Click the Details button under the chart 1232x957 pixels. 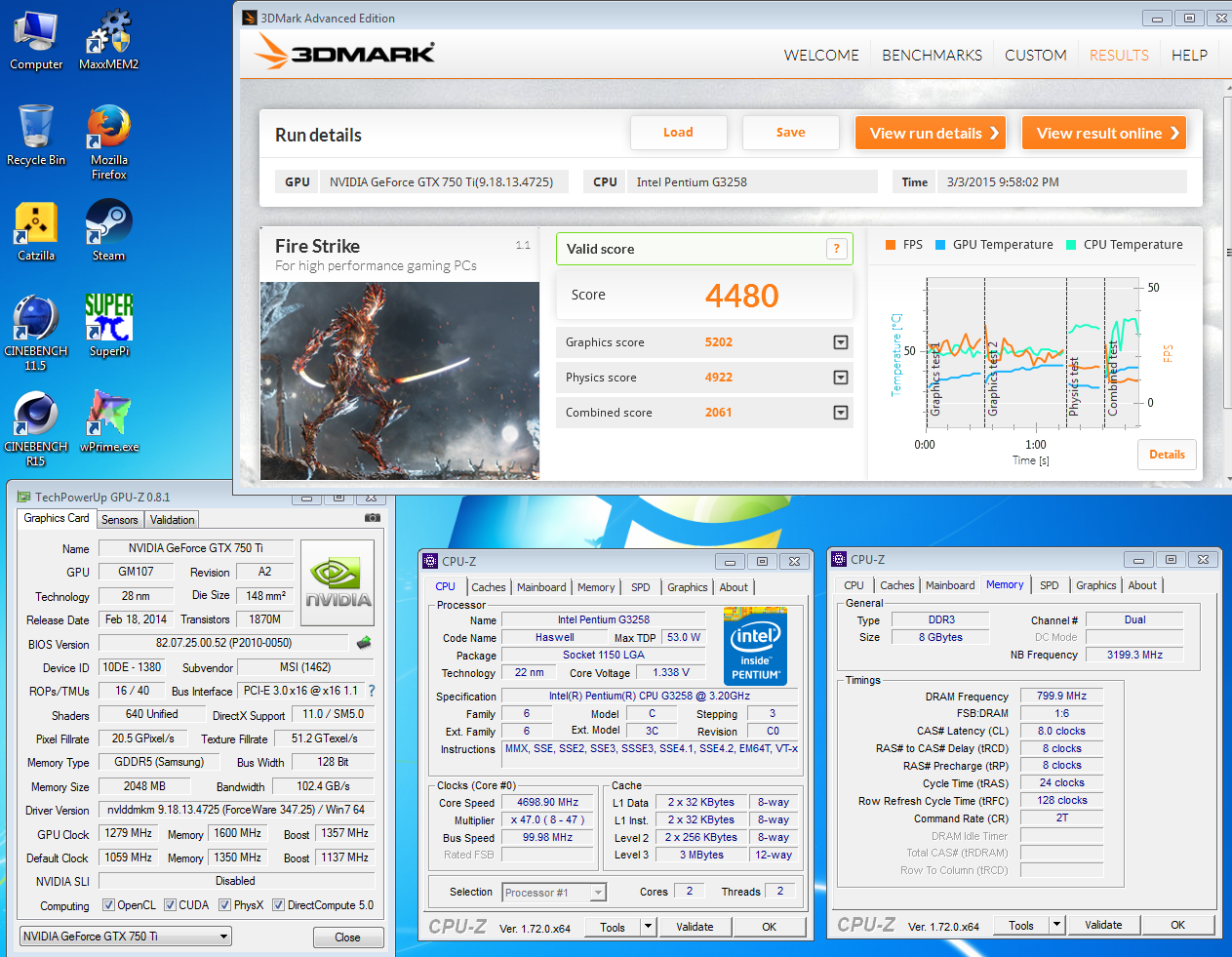pos(1167,455)
